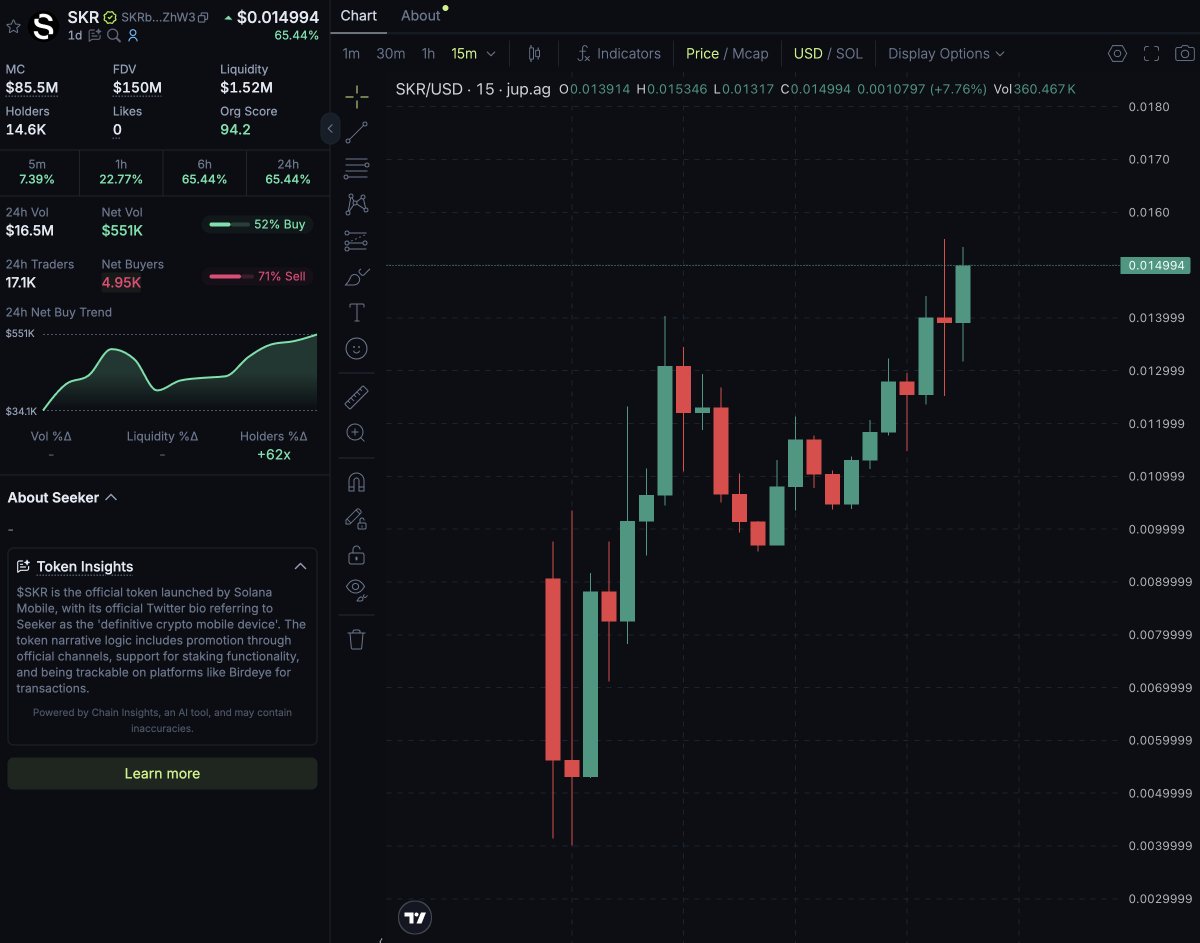Expand the Display Options dropdown
Viewport: 1200px width, 943px height.
946,54
